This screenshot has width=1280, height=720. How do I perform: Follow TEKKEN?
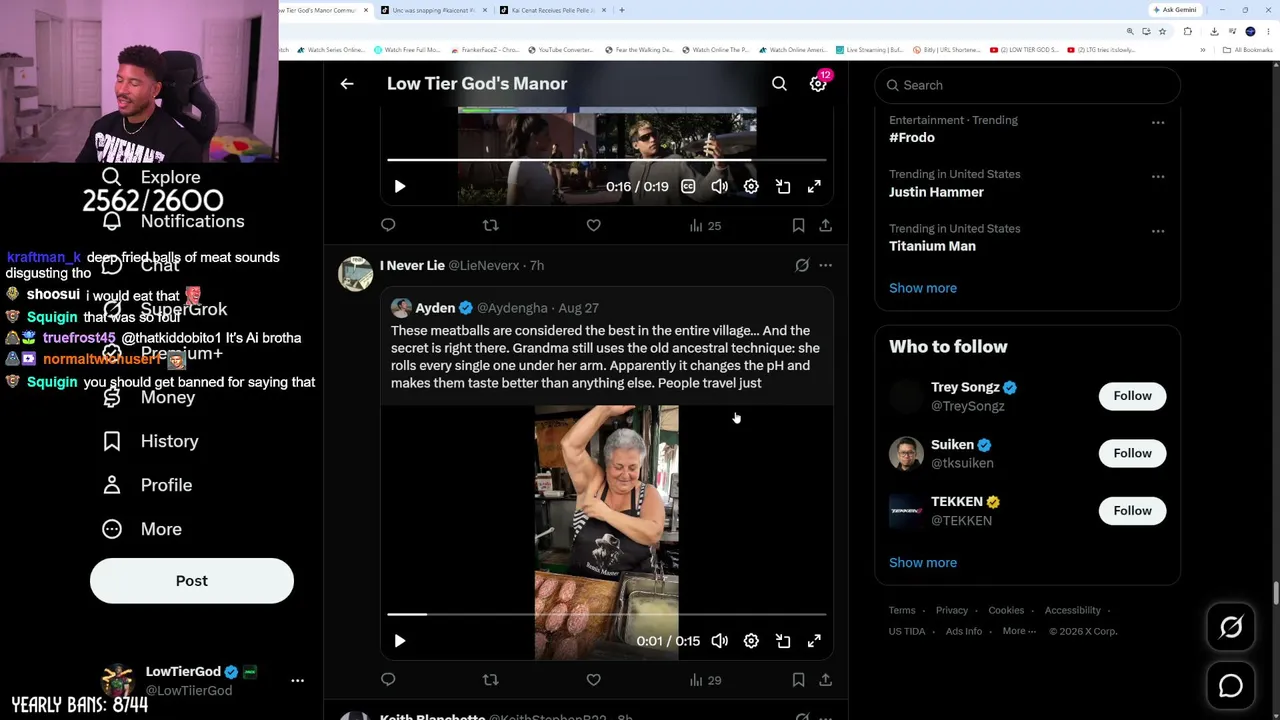coord(1133,511)
